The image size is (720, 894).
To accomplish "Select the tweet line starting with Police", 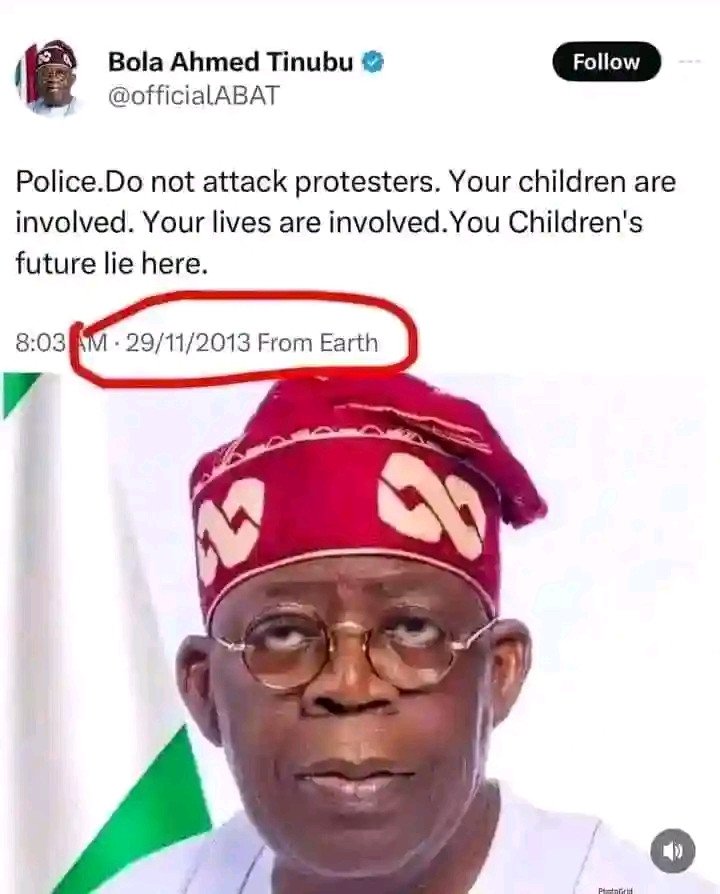I will (x=345, y=182).
